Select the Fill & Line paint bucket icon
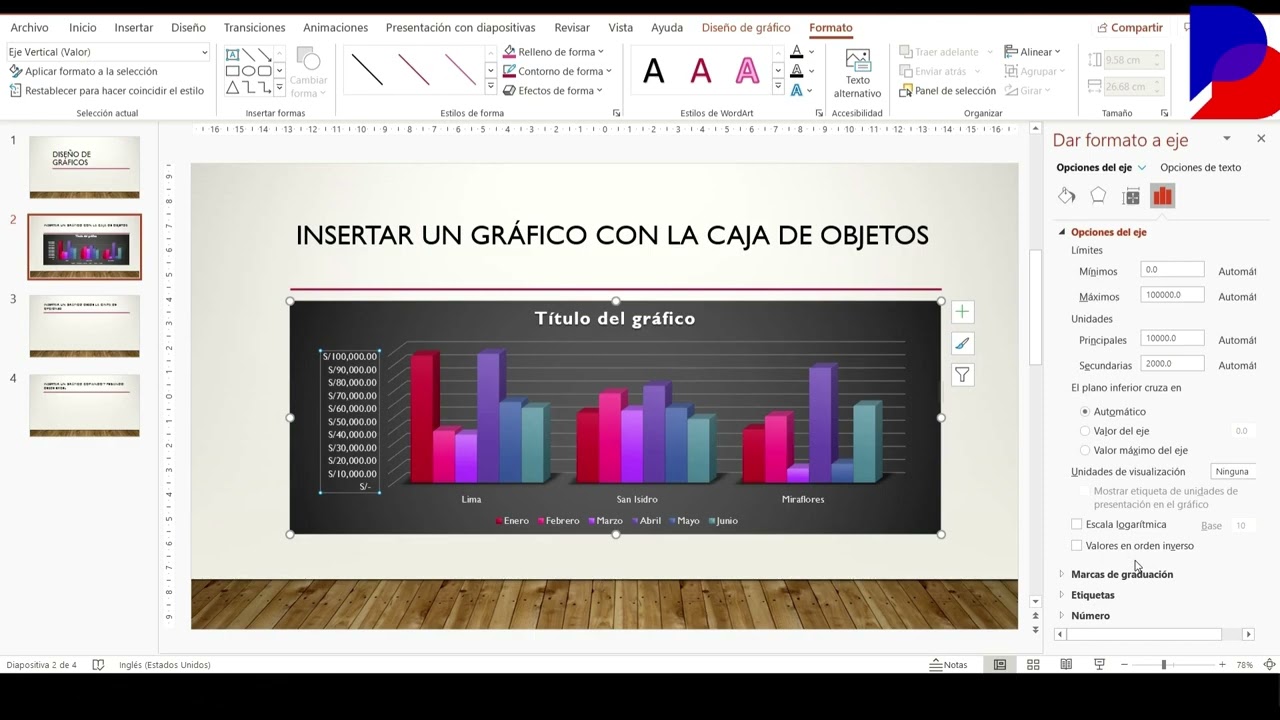The height and width of the screenshot is (720, 1280). 1067,196
